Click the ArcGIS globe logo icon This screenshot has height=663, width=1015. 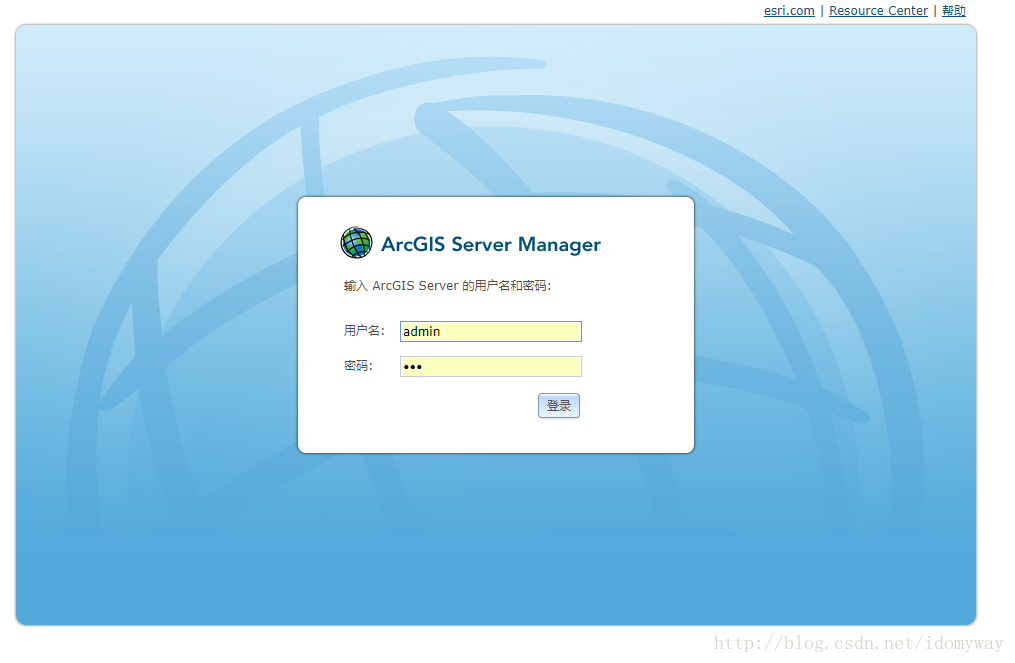coord(356,243)
